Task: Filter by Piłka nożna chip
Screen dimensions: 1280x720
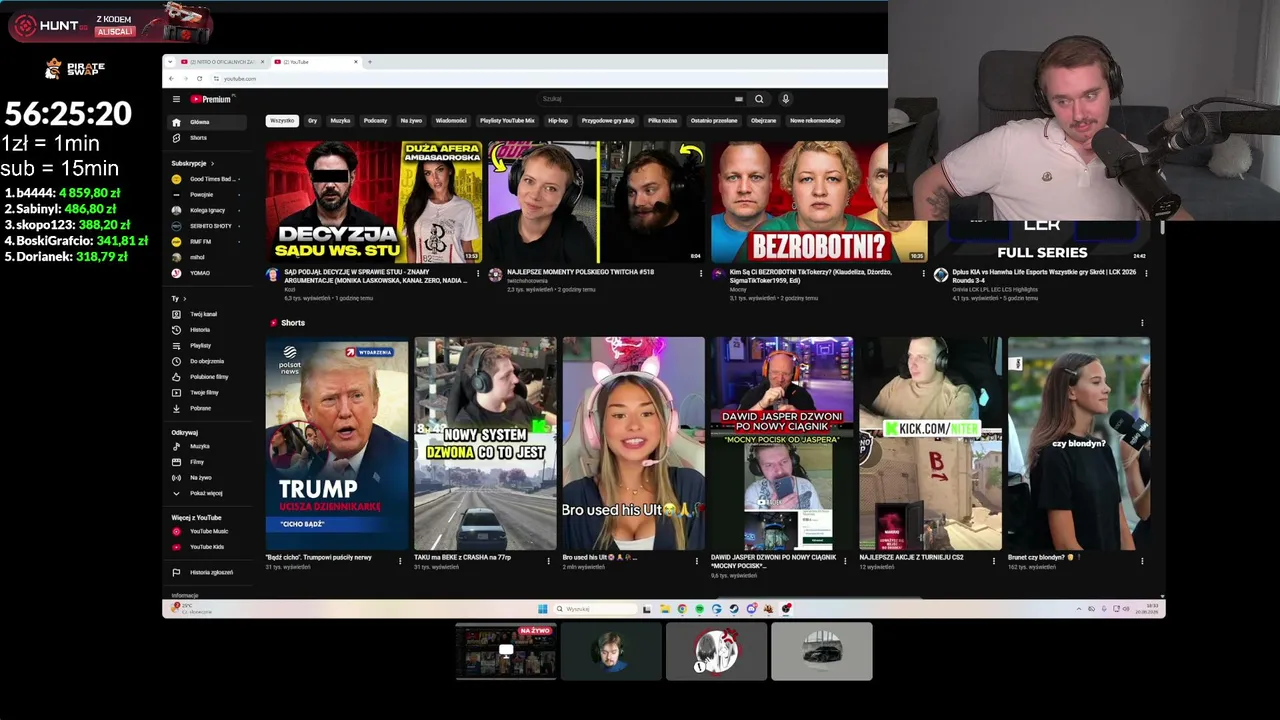Action: click(x=662, y=121)
